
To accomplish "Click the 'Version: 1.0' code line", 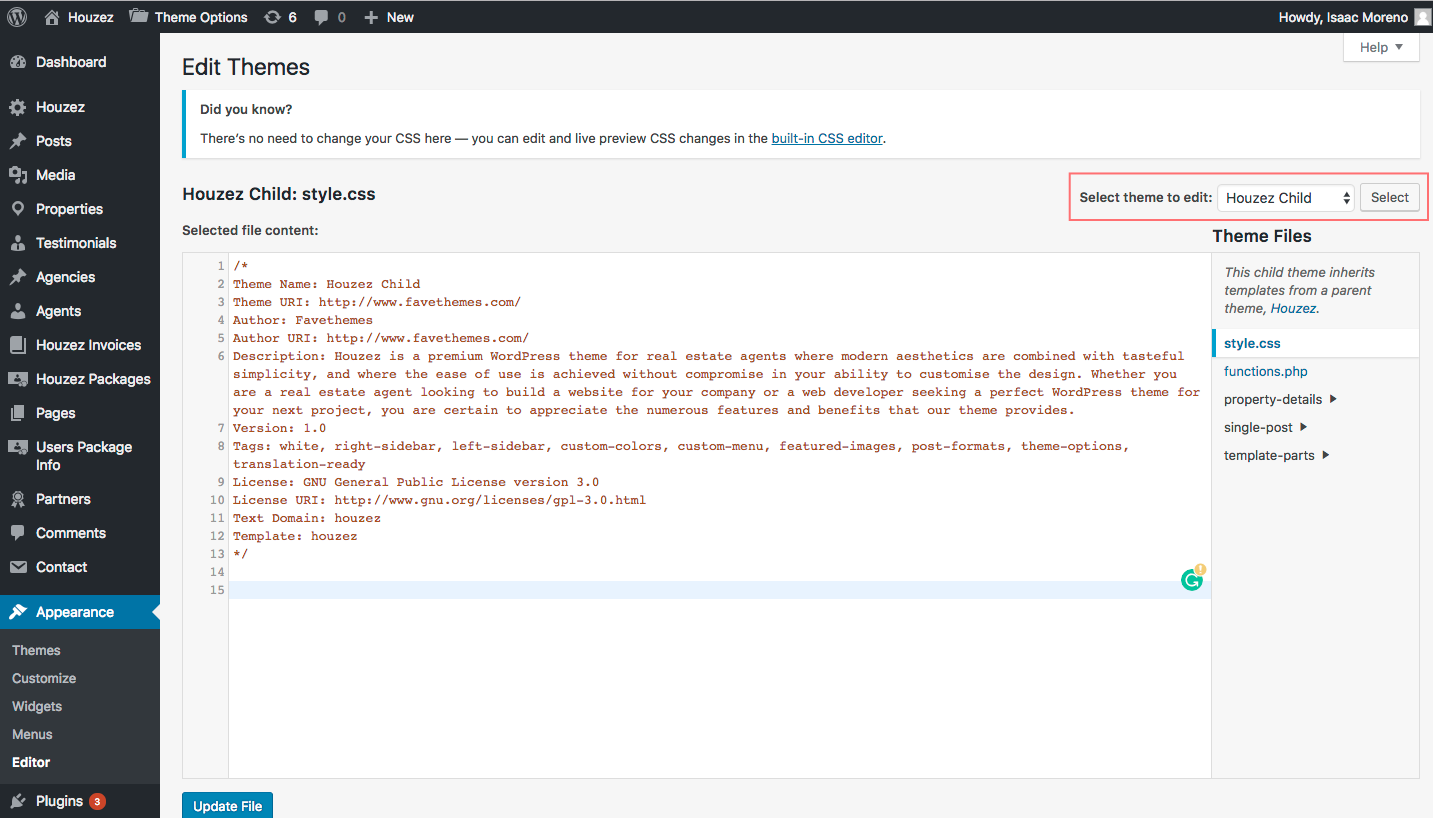I will [x=279, y=428].
